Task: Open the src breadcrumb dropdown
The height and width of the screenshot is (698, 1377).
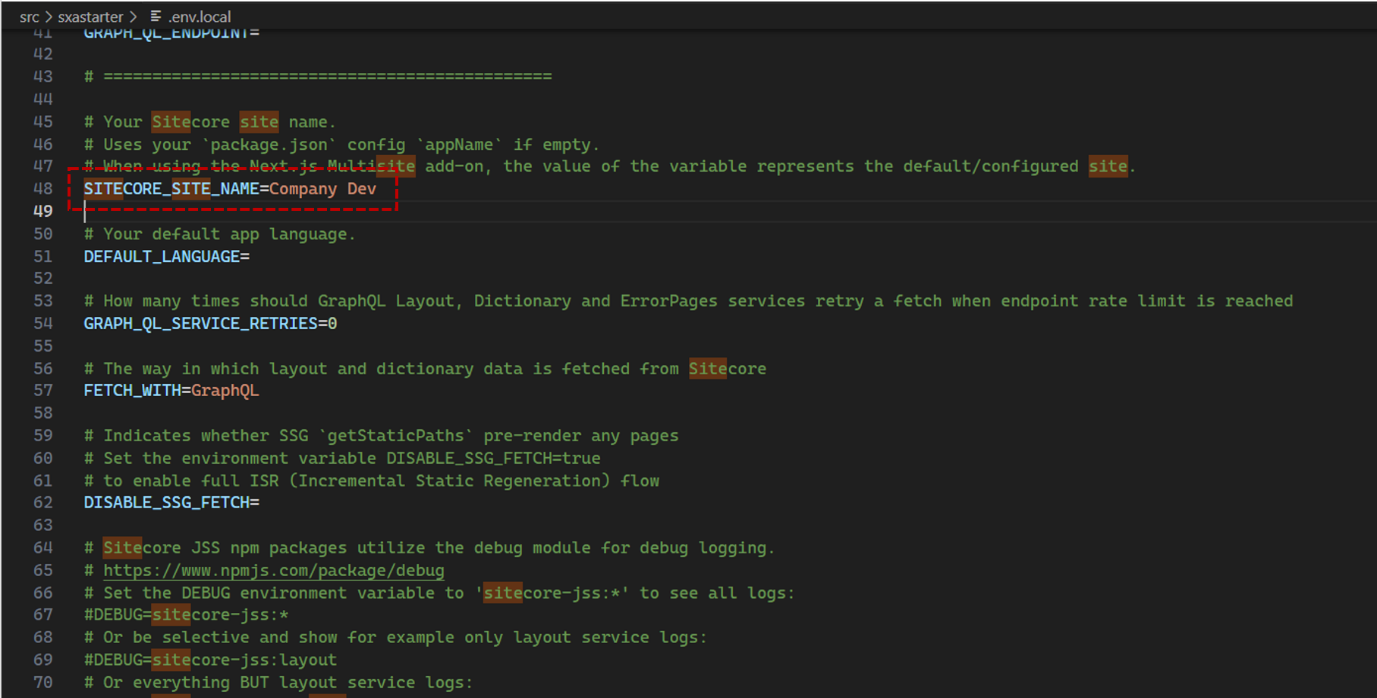Action: (x=29, y=16)
